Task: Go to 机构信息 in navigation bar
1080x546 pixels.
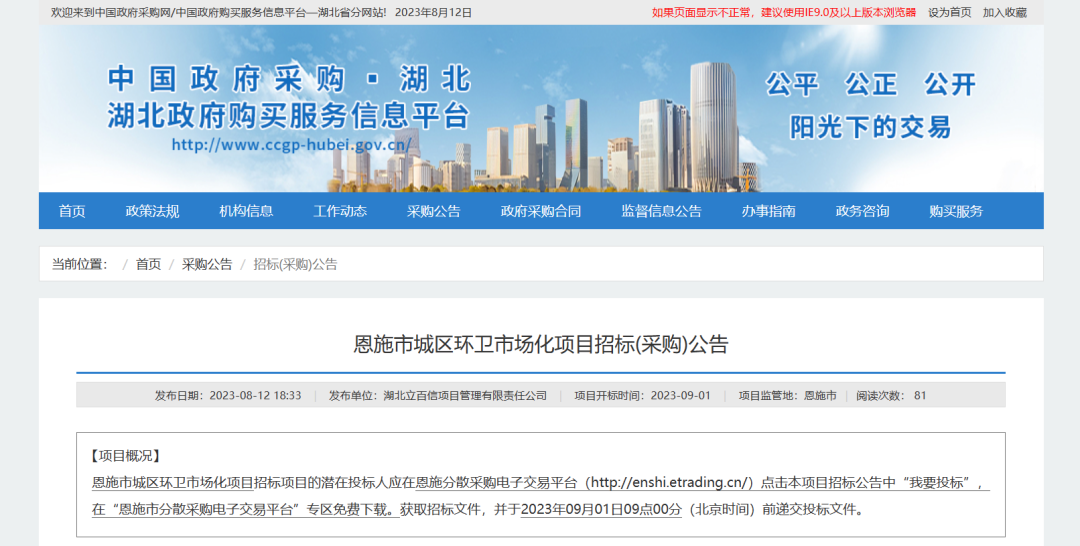Action: 246,211
